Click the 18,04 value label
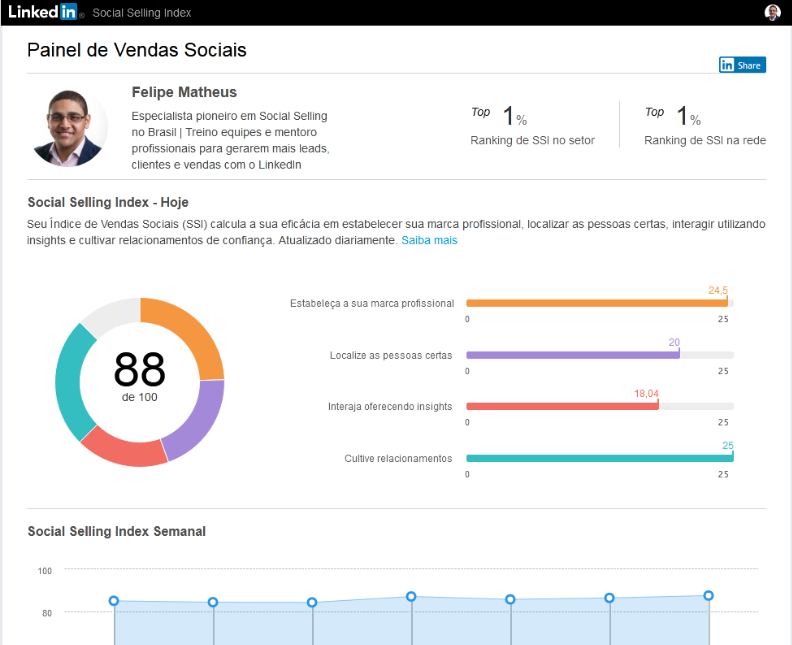 click(647, 393)
